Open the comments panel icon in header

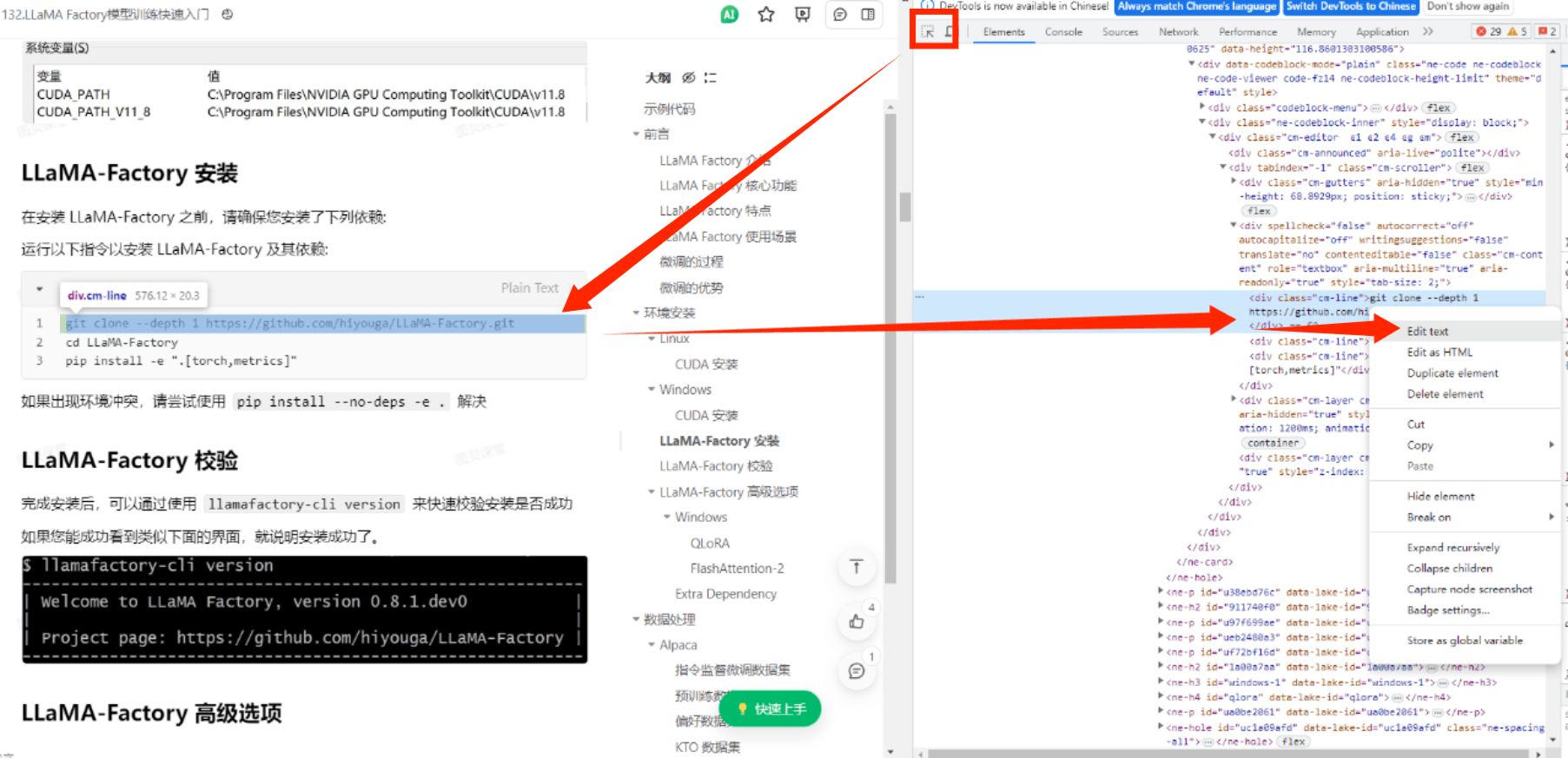[840, 14]
